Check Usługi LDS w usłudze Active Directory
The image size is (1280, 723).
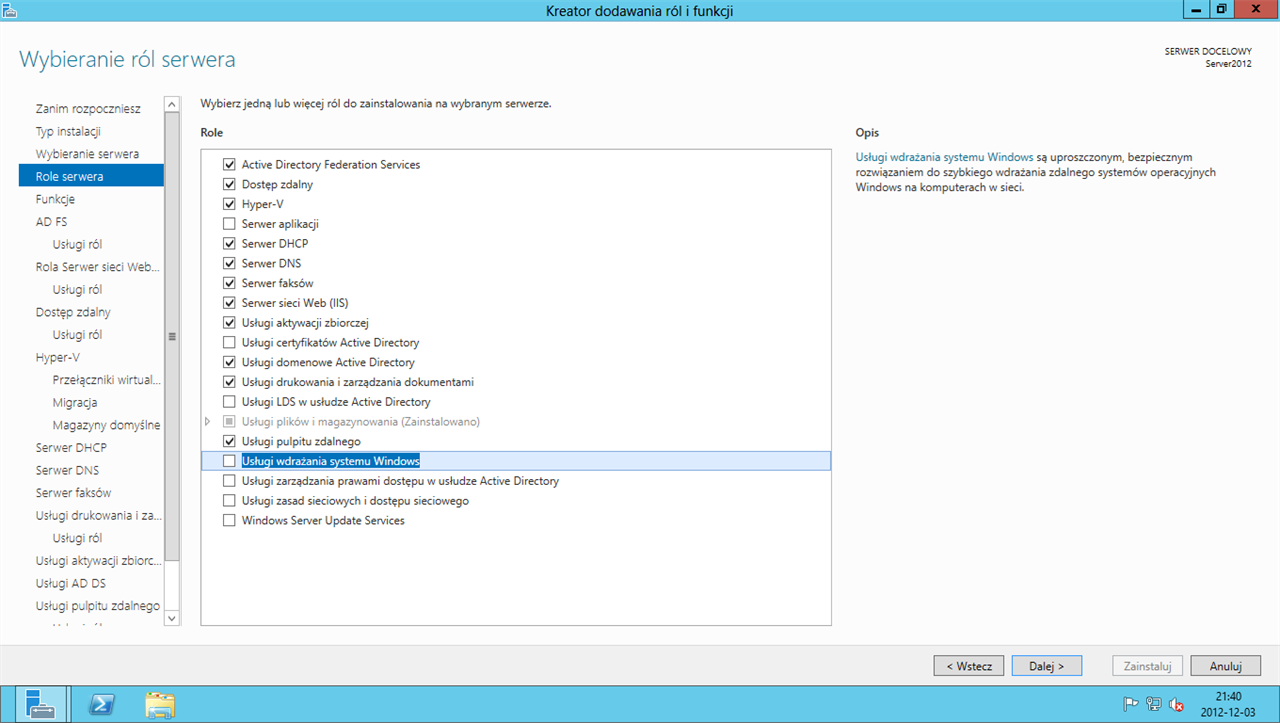click(x=229, y=402)
